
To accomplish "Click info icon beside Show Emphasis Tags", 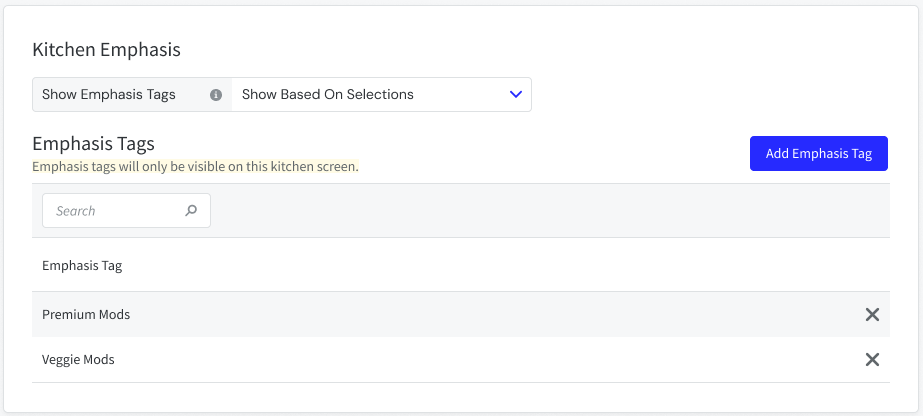I will (x=216, y=95).
